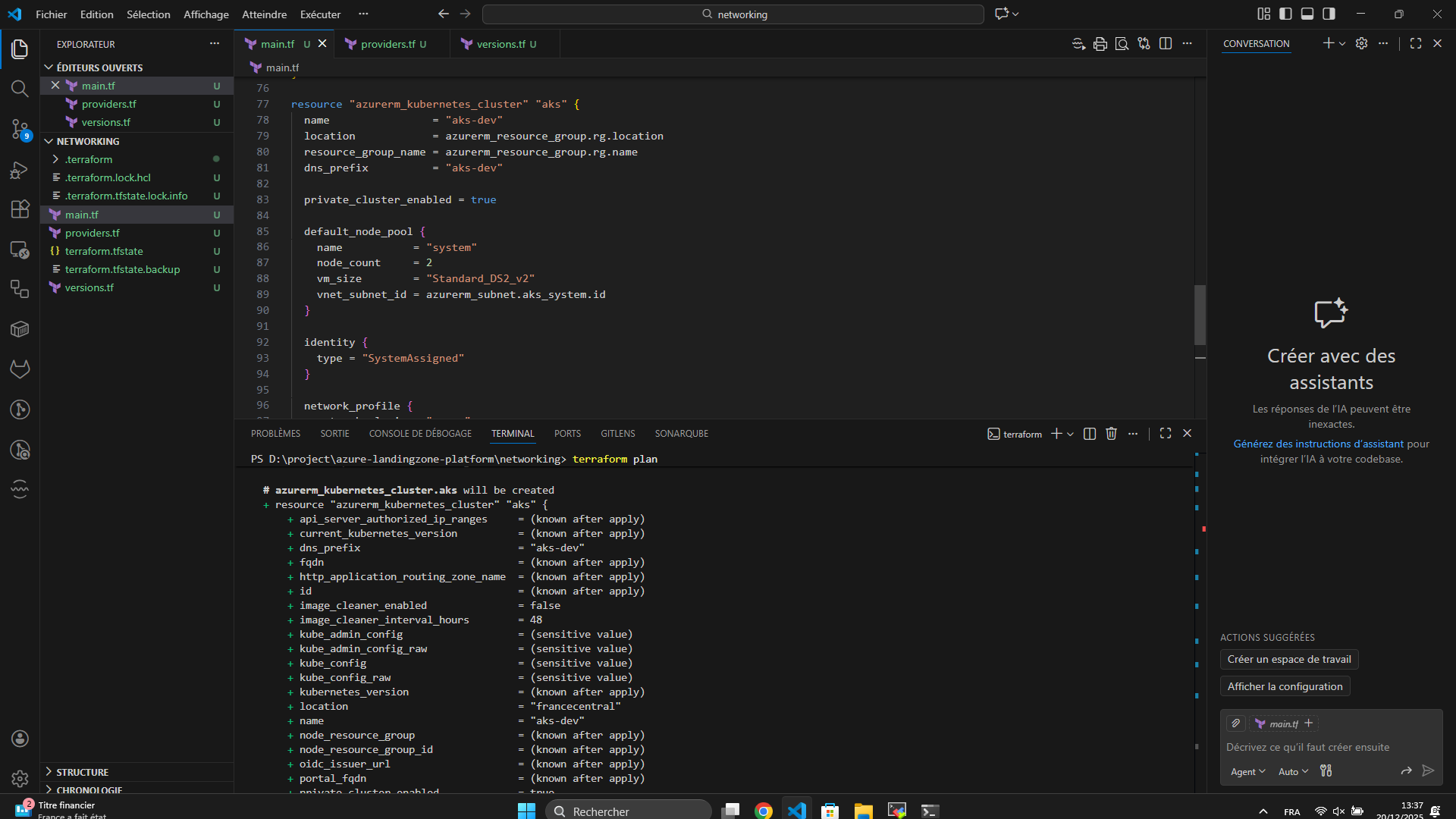Image resolution: width=1456 pixels, height=819 pixels.
Task: Open the Affichage menu
Action: click(206, 14)
